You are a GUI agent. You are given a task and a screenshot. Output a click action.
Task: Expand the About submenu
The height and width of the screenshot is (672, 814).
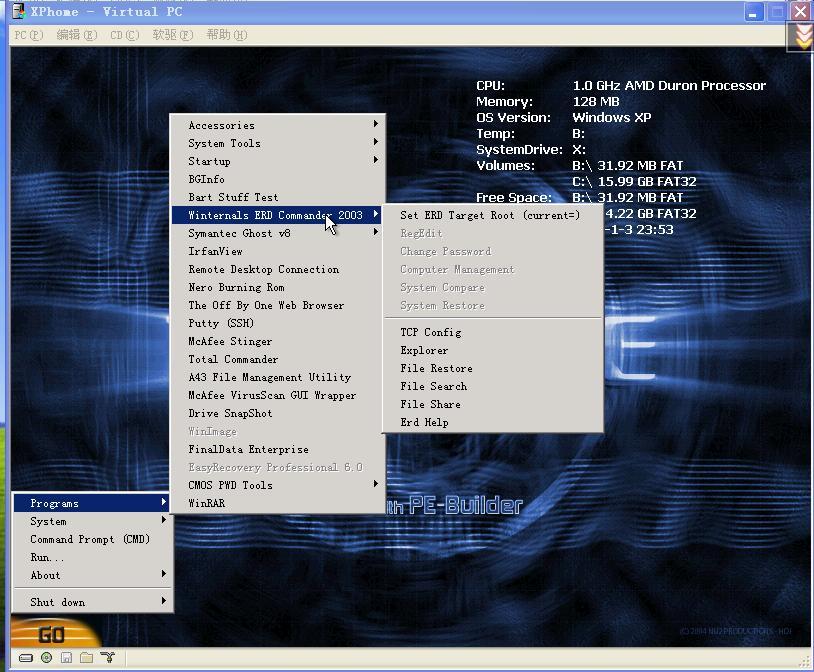[91, 575]
